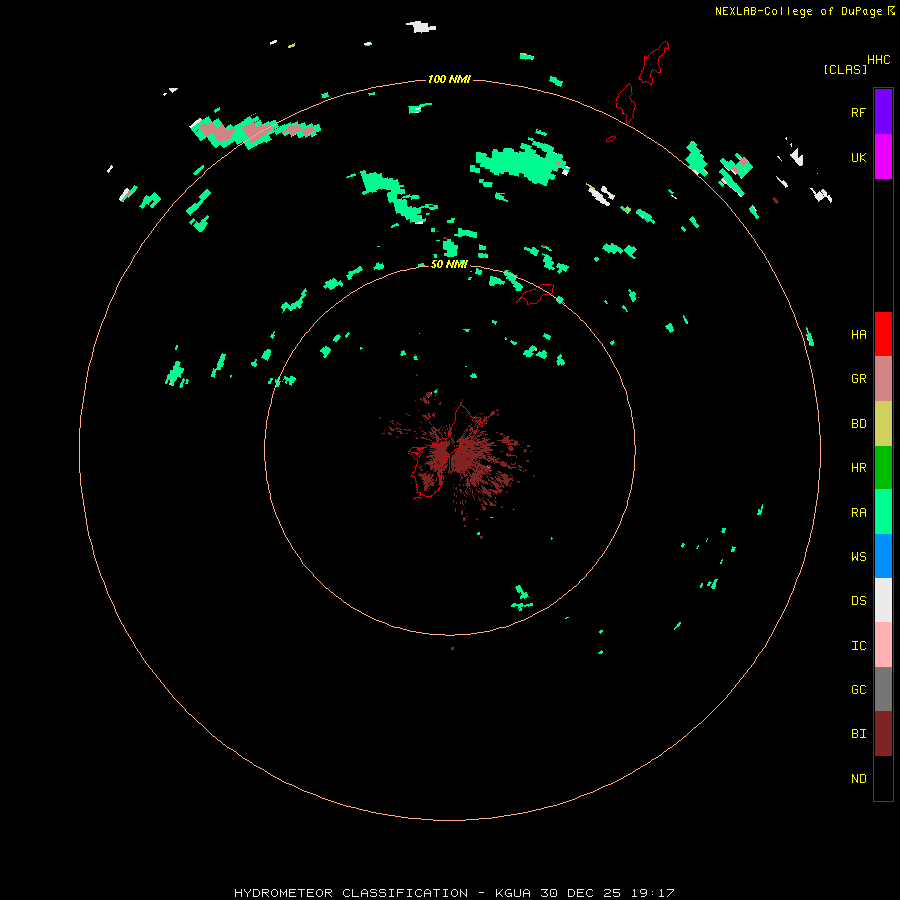This screenshot has width=900, height=900.
Task: Click the 50 NMI range ring label
Action: pos(449,264)
